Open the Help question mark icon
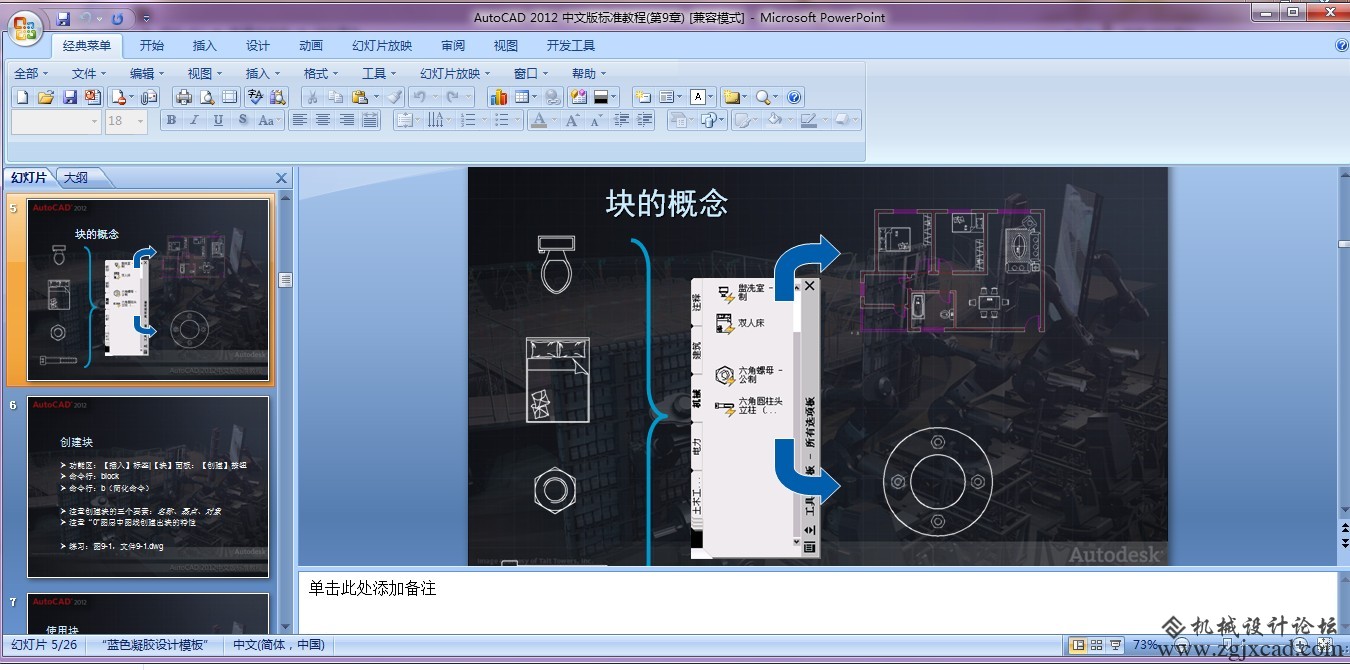The width and height of the screenshot is (1350, 670). click(794, 97)
